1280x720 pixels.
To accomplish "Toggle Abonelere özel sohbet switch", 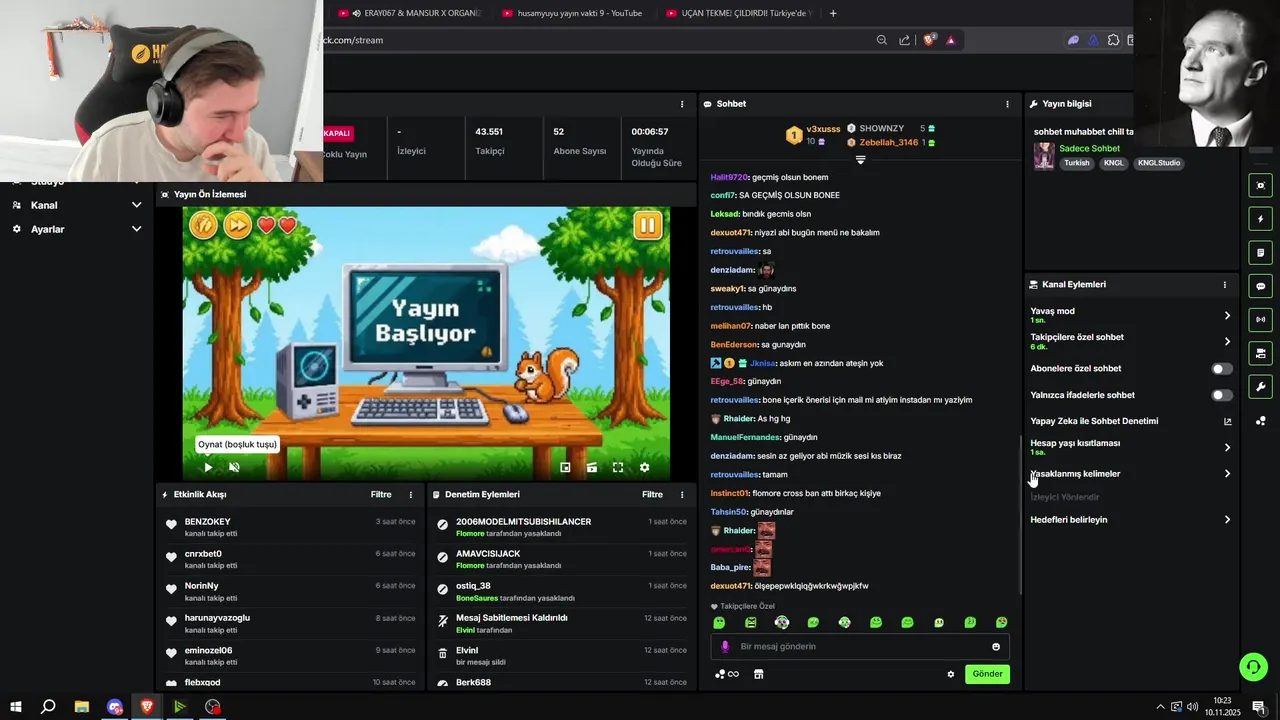I will (1222, 369).
